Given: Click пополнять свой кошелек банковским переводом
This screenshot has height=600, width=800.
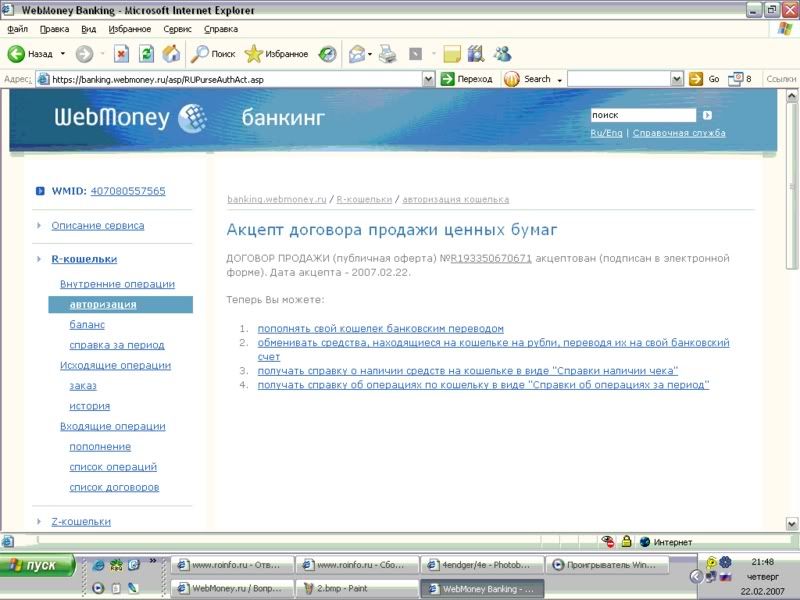Looking at the screenshot, I should coord(381,329).
